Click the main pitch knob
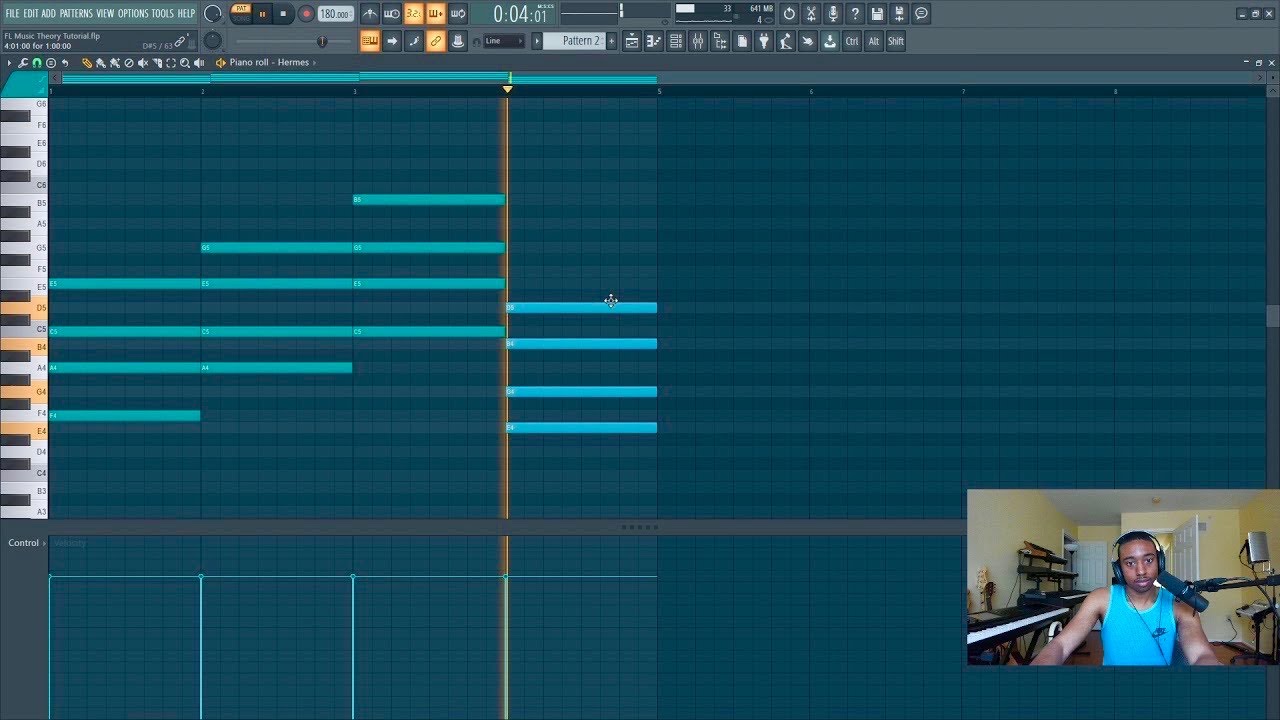Image resolution: width=1280 pixels, height=720 pixels. click(x=213, y=41)
